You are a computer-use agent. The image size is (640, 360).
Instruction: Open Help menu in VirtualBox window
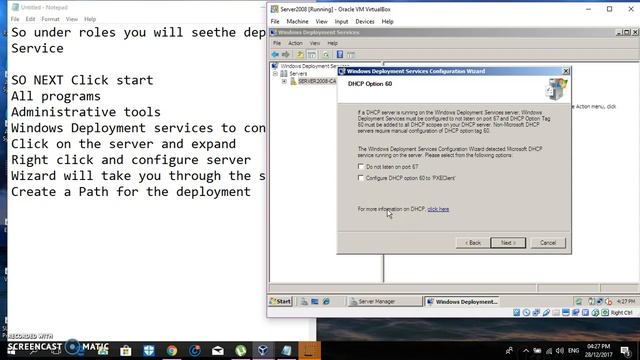click(x=387, y=22)
